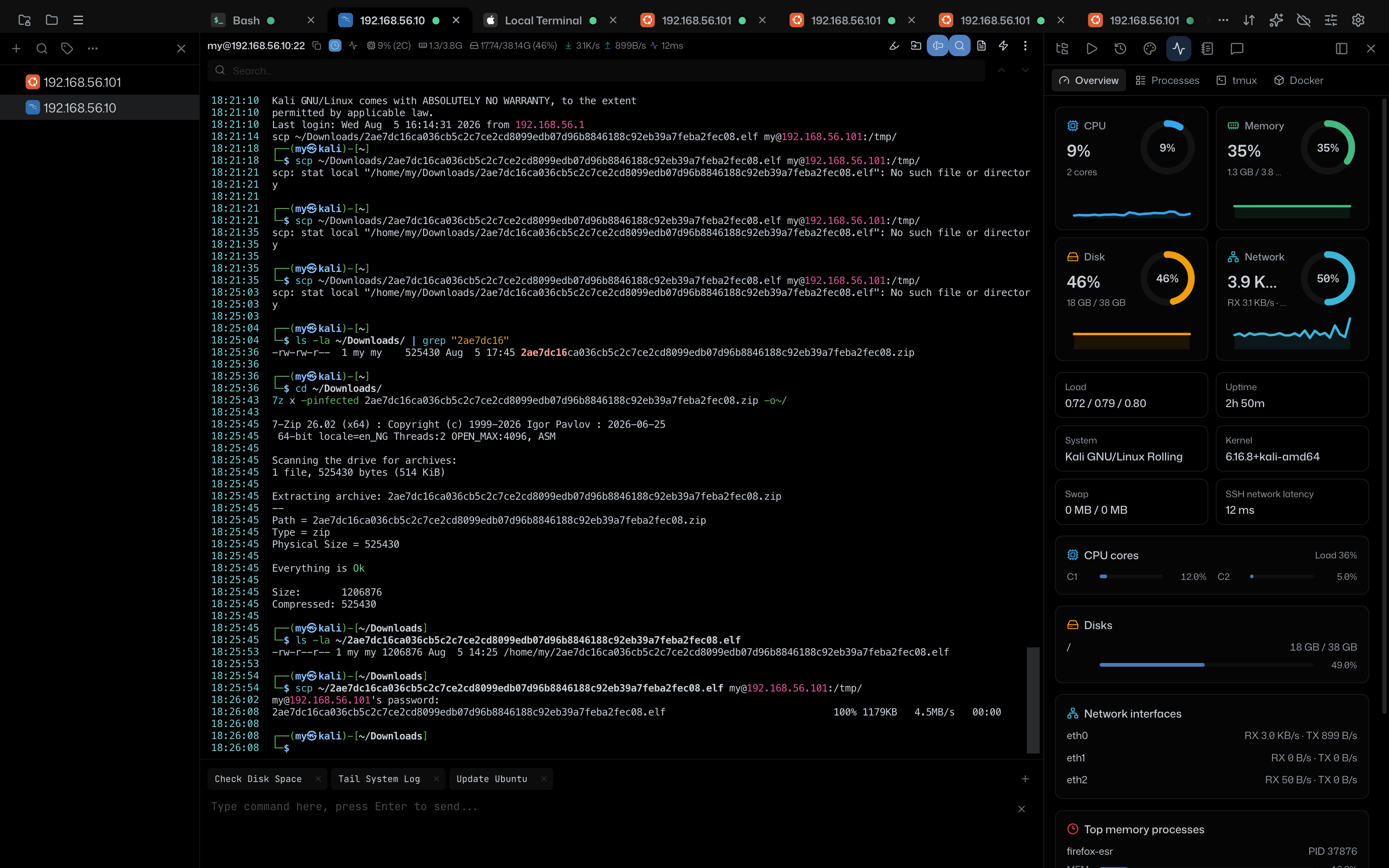Open the file tree panel icon
This screenshot has width=1389, height=868.
pyautogui.click(x=1062, y=49)
